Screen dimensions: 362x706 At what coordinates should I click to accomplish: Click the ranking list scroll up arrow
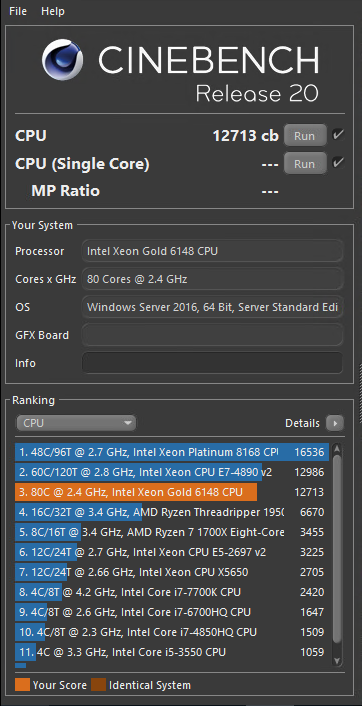coord(337,448)
